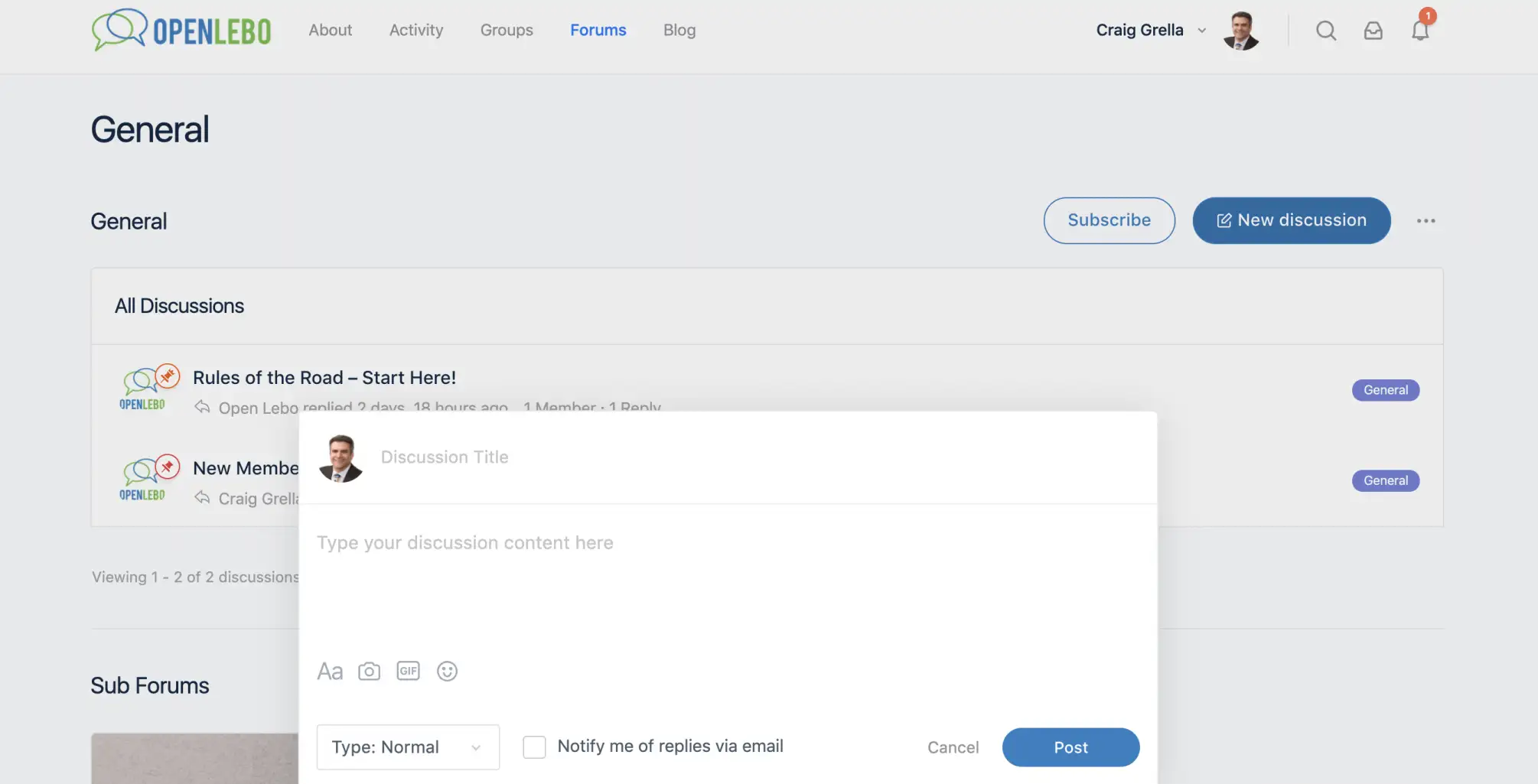Click the avatar in the discussion form

[341, 458]
